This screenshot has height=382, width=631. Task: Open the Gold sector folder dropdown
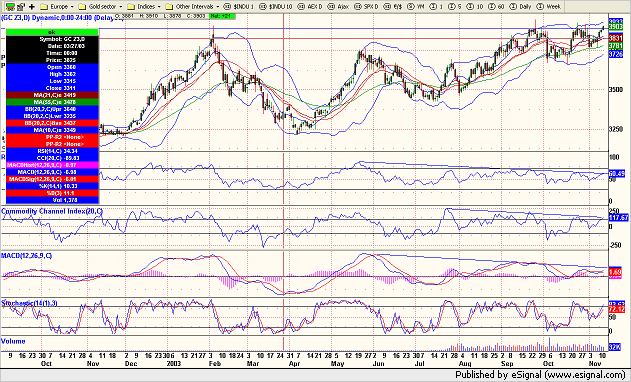(x=101, y=6)
